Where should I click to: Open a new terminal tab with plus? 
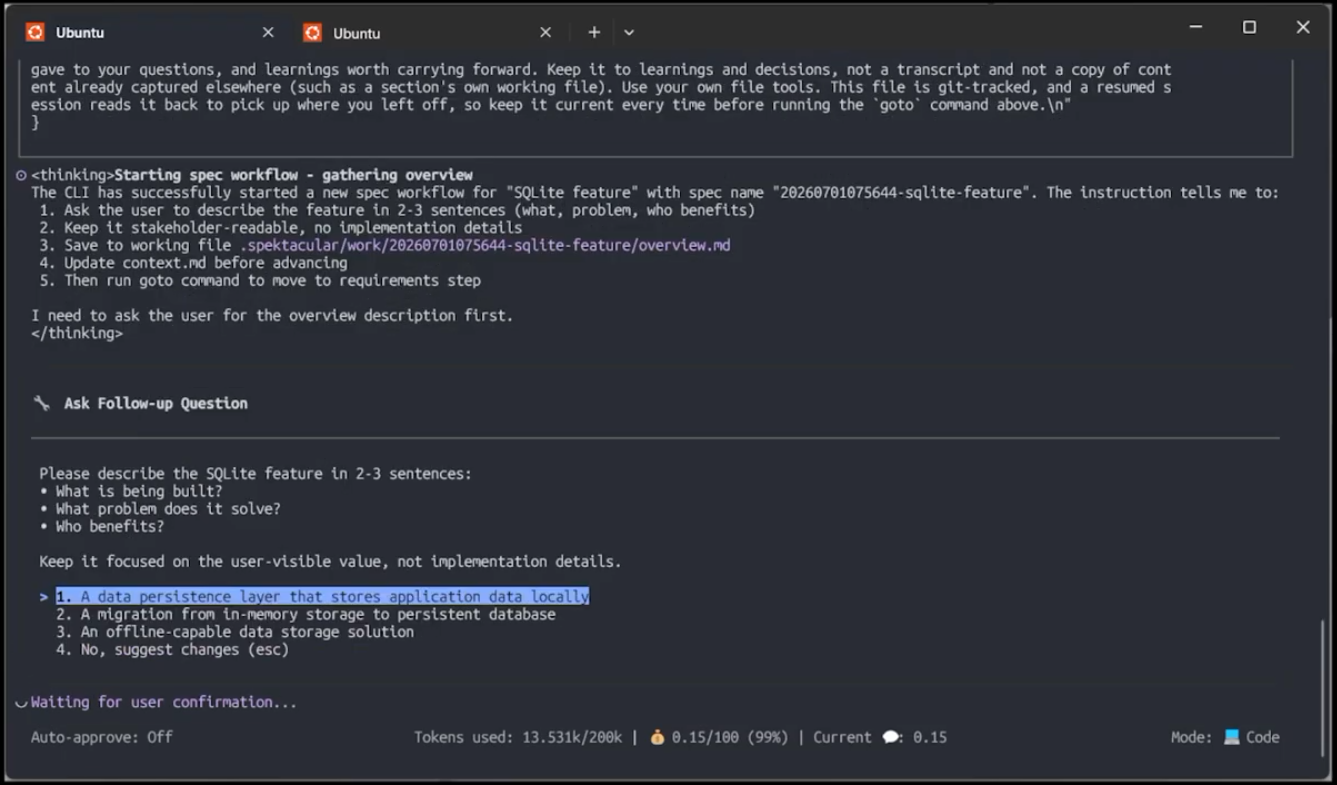[x=594, y=32]
